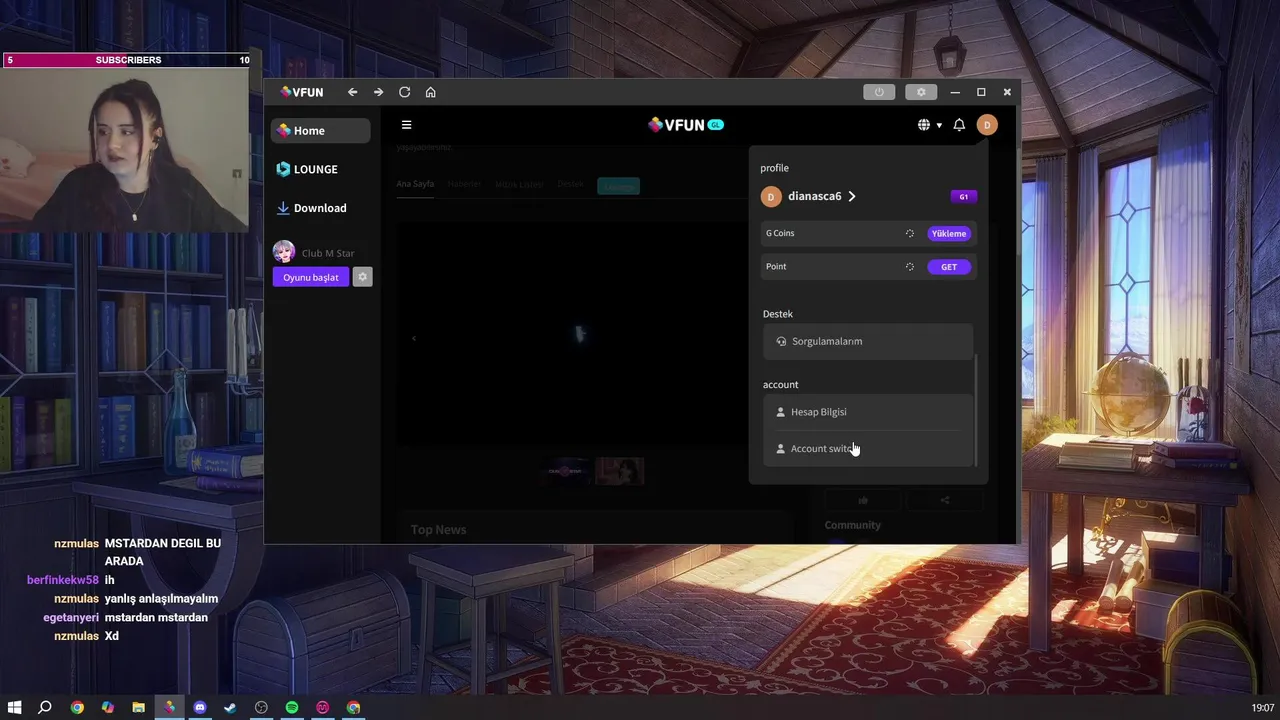The height and width of the screenshot is (720, 1280).
Task: Open notifications bell
Action: (959, 125)
